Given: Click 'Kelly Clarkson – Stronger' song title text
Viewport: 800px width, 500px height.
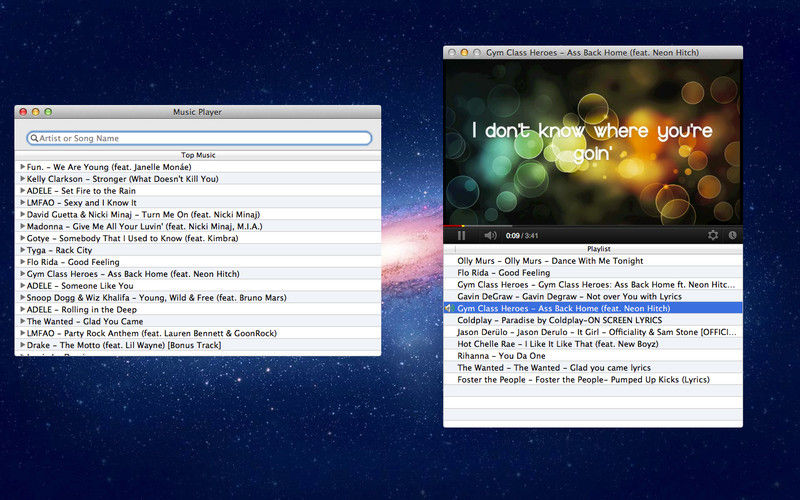Looking at the screenshot, I should pyautogui.click(x=122, y=179).
